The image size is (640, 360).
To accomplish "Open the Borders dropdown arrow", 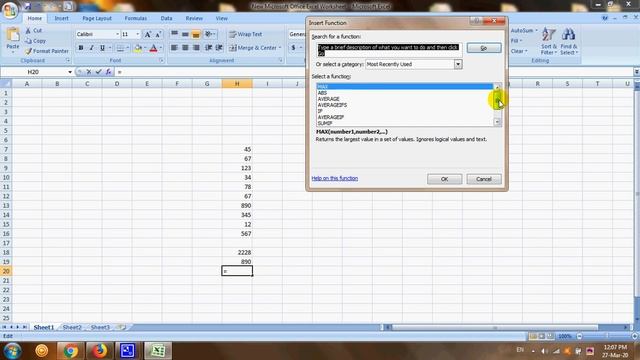I will click(127, 48).
